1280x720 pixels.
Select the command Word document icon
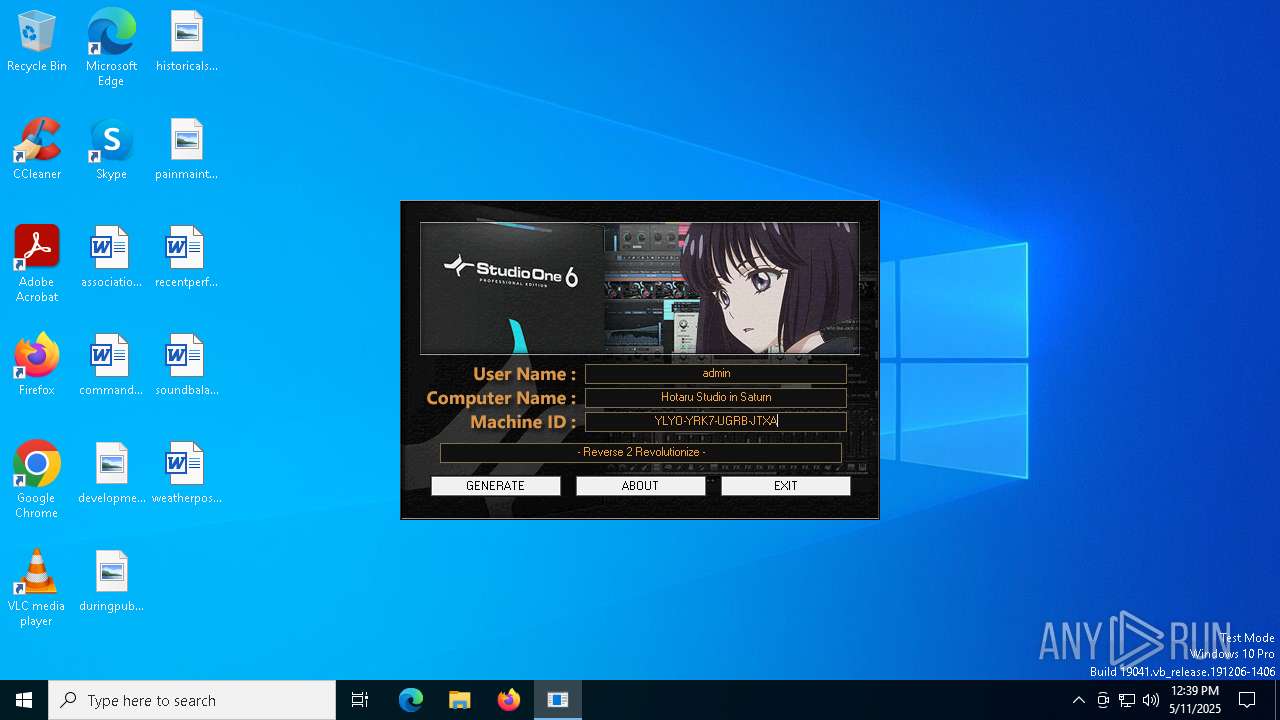[111, 366]
